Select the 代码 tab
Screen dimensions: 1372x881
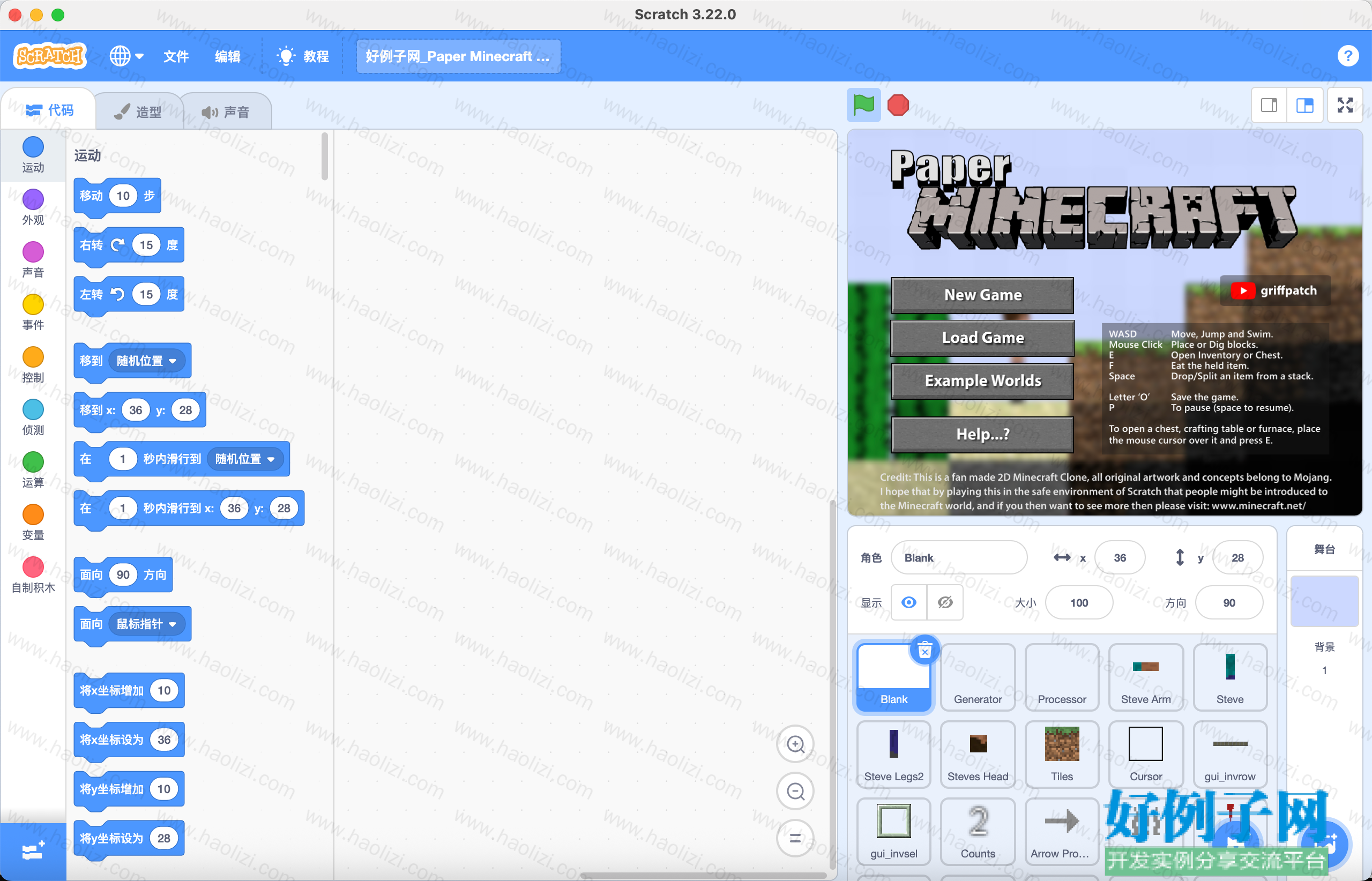point(50,110)
